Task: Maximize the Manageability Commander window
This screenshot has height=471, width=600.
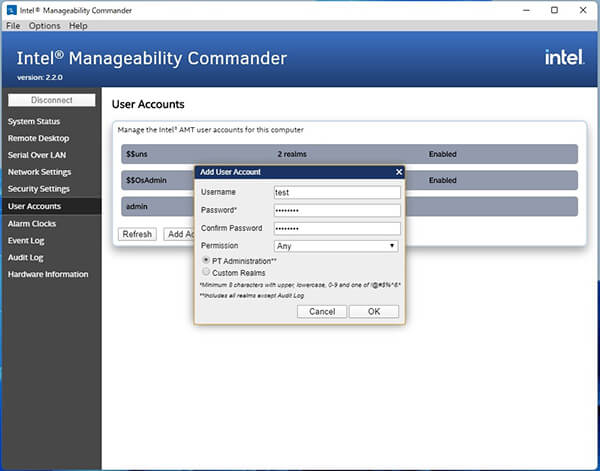Action: pos(554,10)
